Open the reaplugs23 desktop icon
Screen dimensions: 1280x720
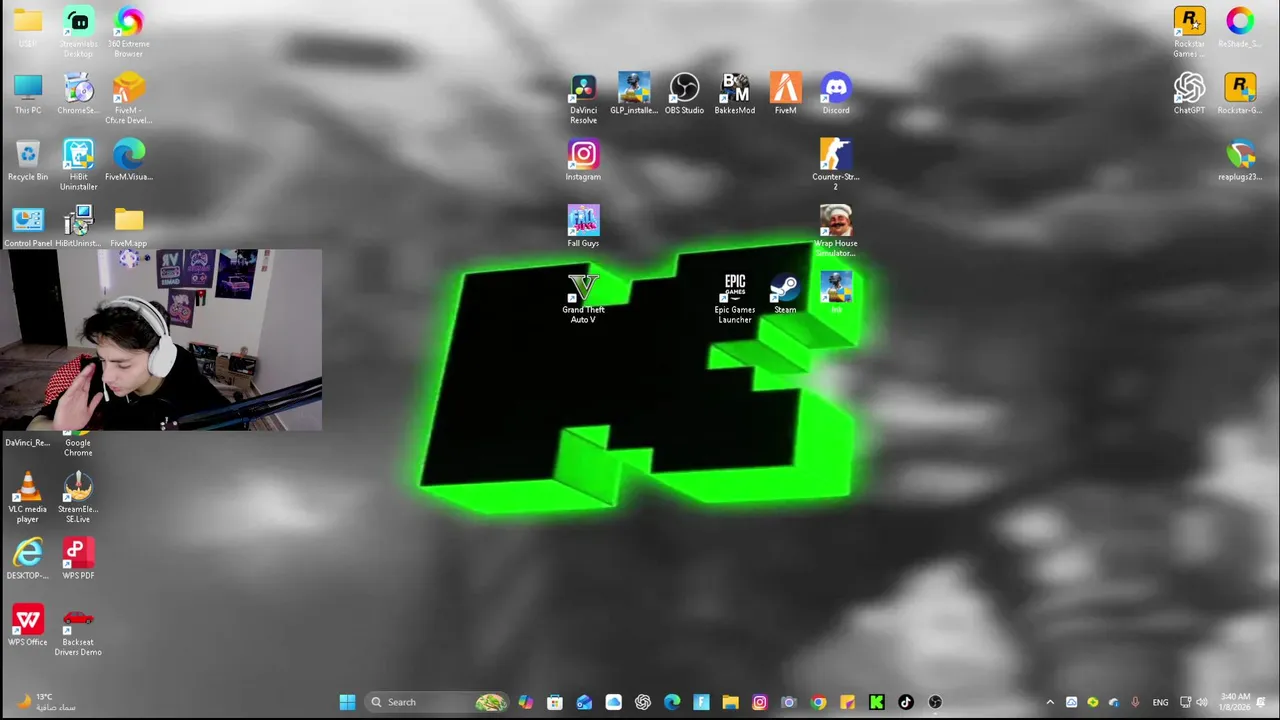[x=1240, y=160]
